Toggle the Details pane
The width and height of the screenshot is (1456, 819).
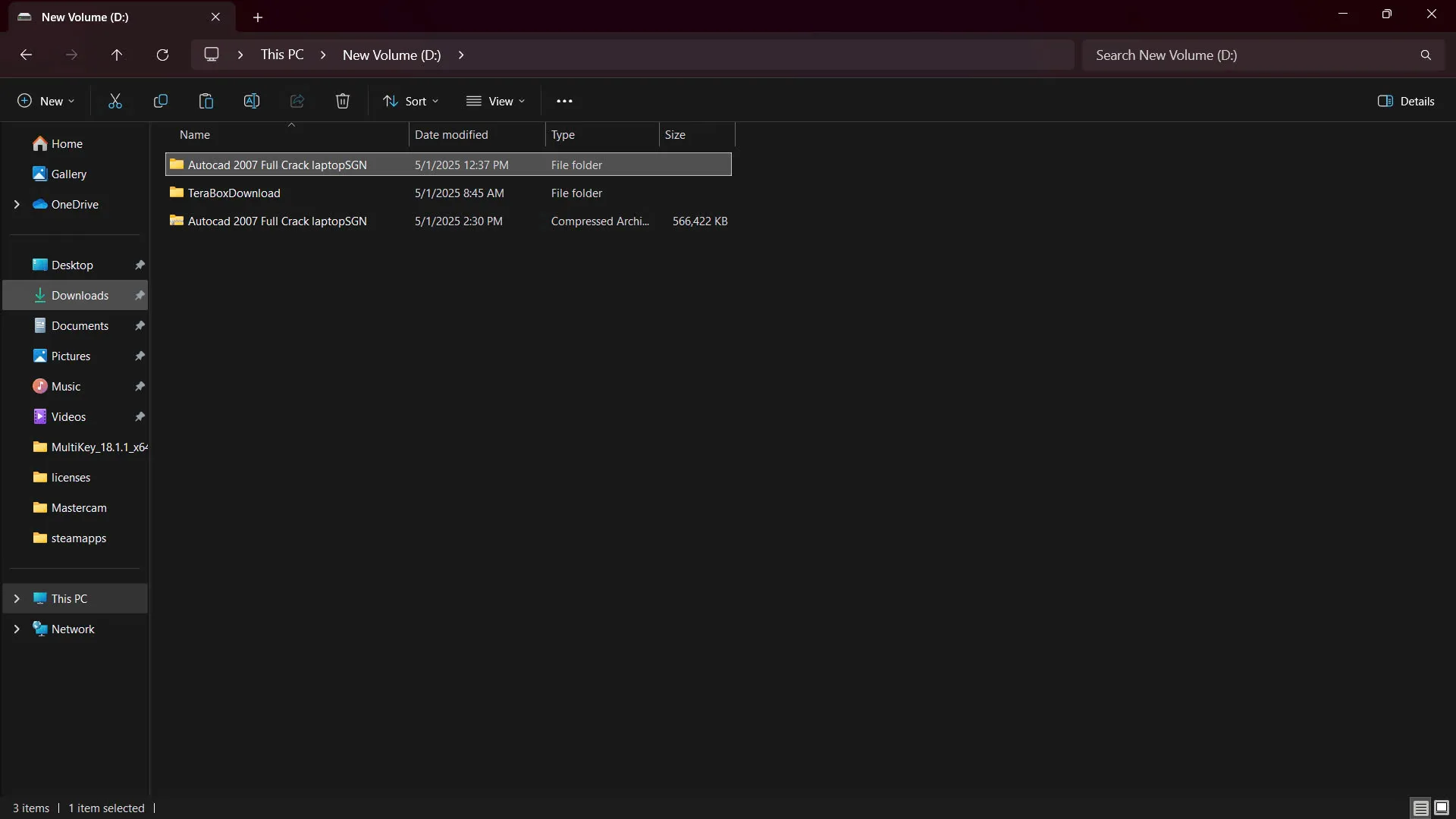(x=1406, y=101)
